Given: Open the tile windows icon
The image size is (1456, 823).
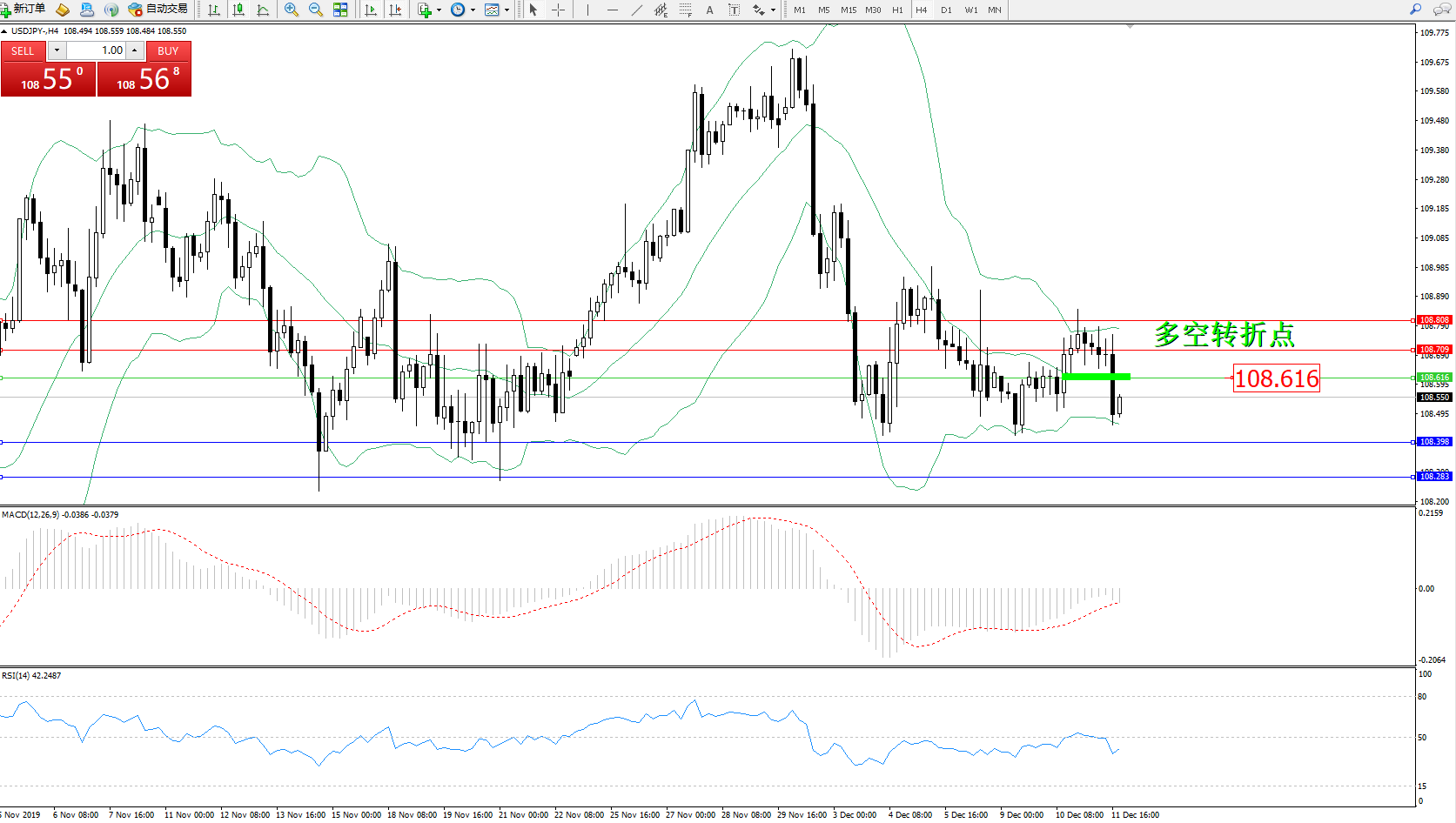Looking at the screenshot, I should tap(340, 10).
